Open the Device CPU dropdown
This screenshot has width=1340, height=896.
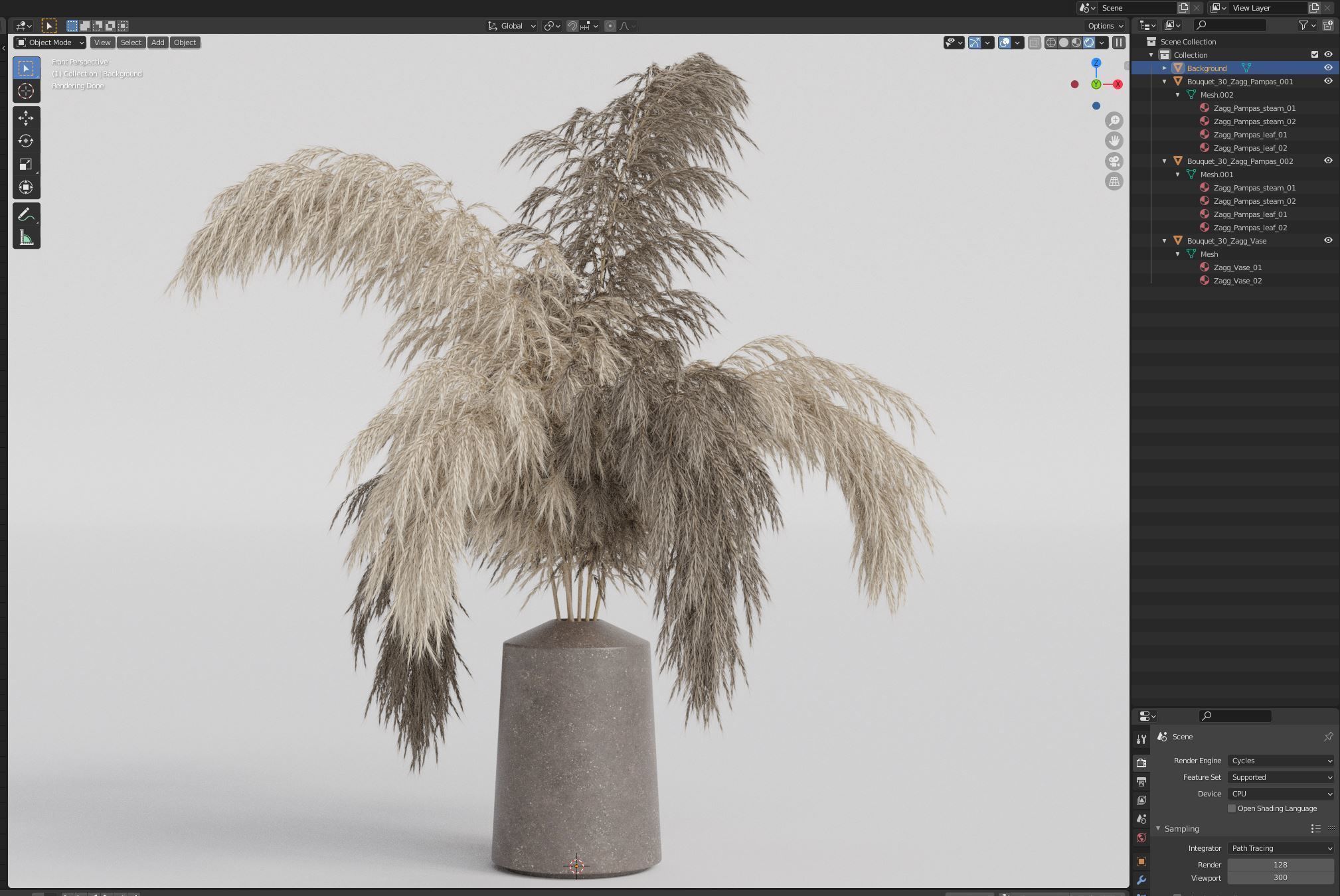pyautogui.click(x=1280, y=794)
